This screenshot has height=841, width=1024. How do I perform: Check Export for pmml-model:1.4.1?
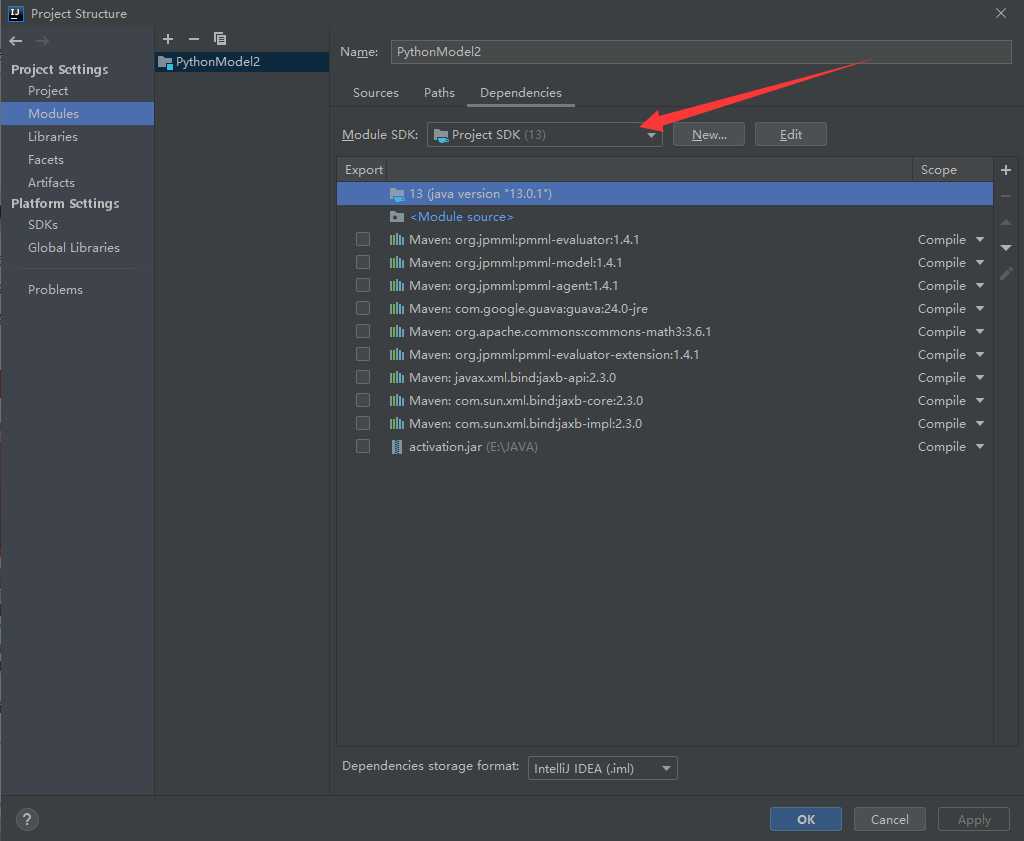click(362, 262)
